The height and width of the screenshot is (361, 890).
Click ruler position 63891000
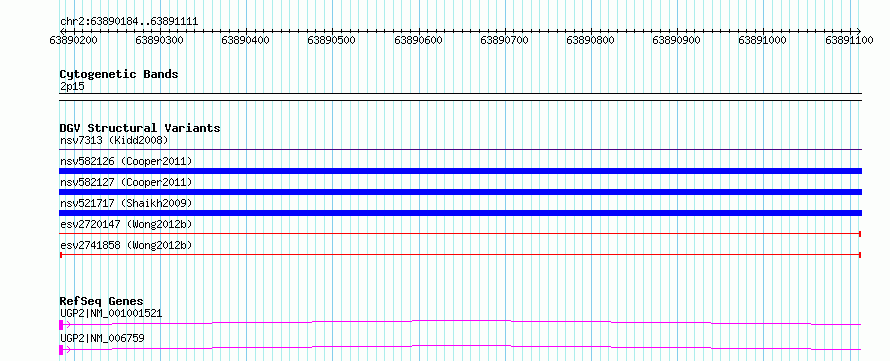(762, 40)
